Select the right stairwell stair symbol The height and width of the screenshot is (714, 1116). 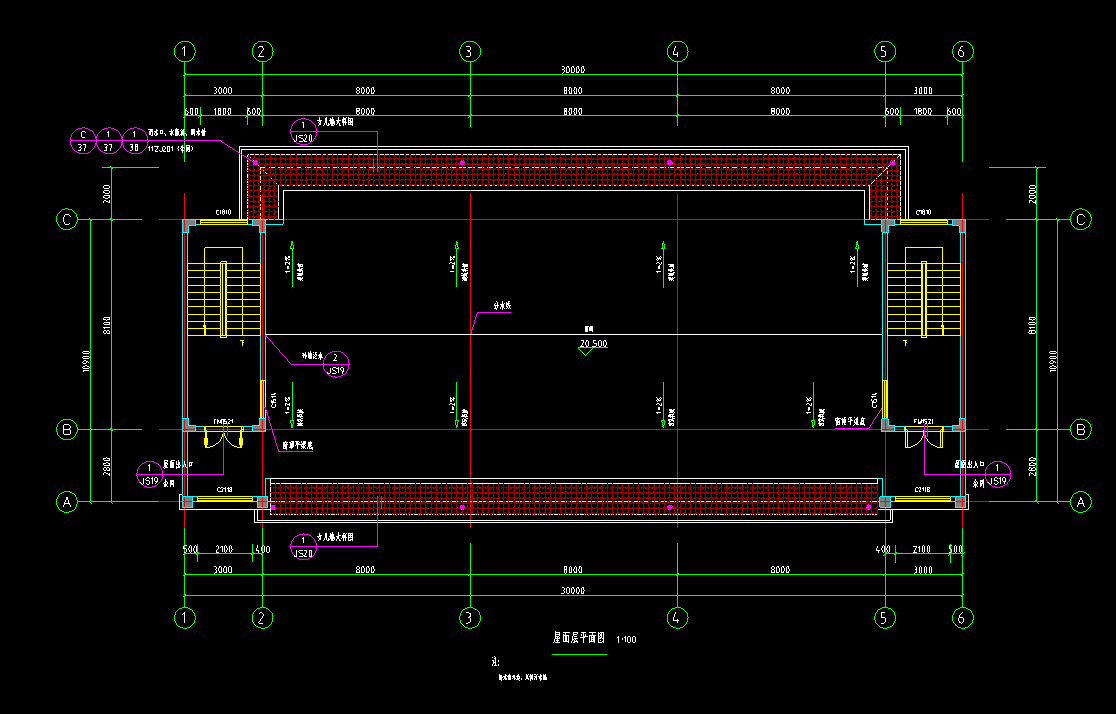coord(923,298)
